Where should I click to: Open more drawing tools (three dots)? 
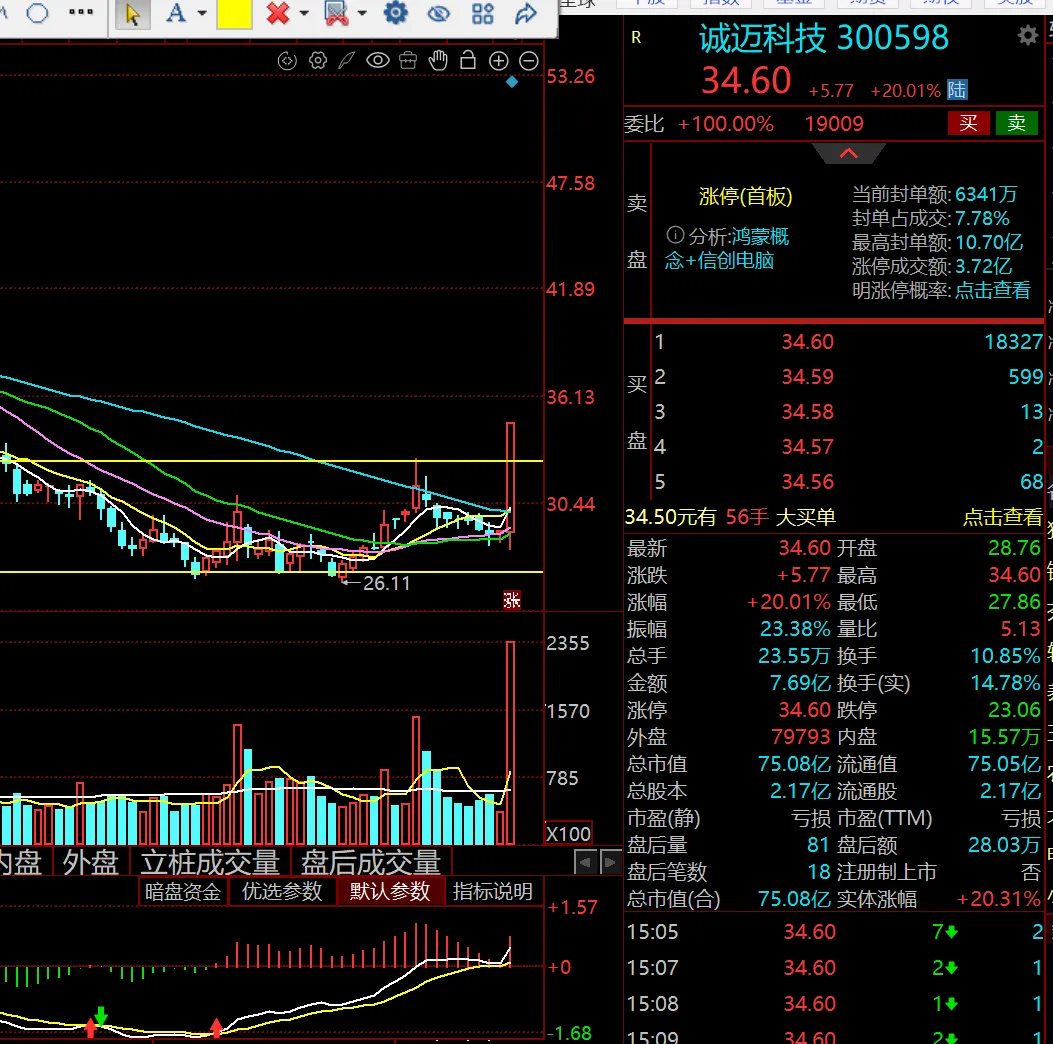pos(81,12)
